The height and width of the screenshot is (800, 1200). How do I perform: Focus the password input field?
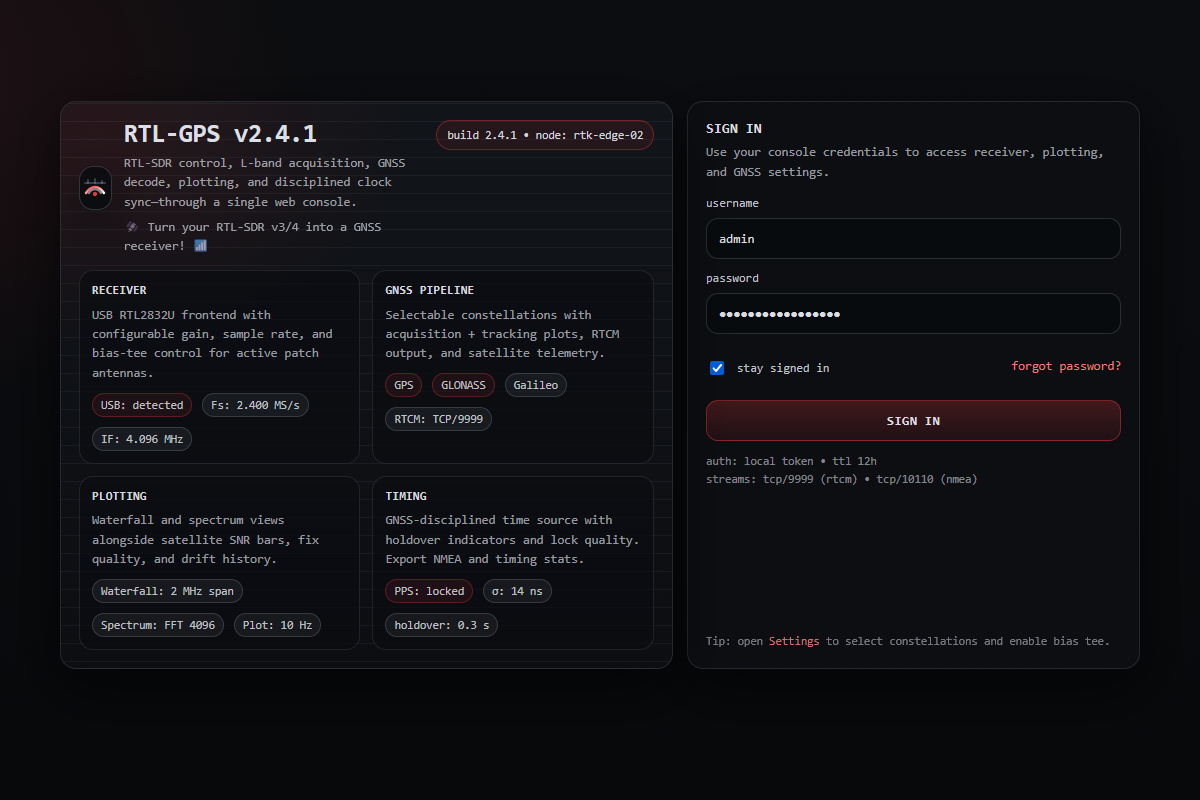(x=912, y=314)
